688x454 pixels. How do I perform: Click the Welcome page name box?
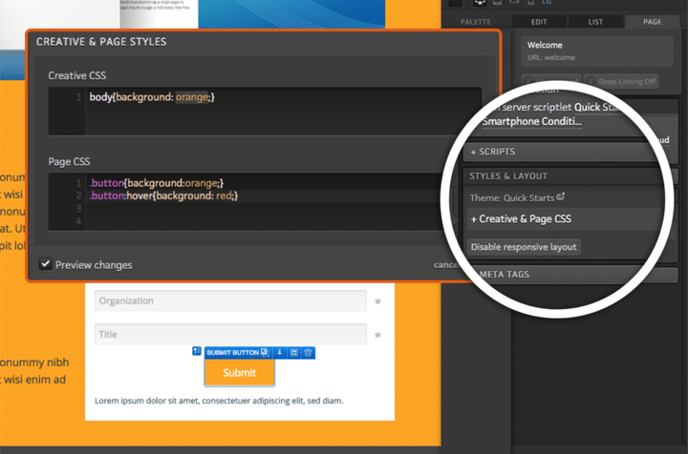point(597,51)
